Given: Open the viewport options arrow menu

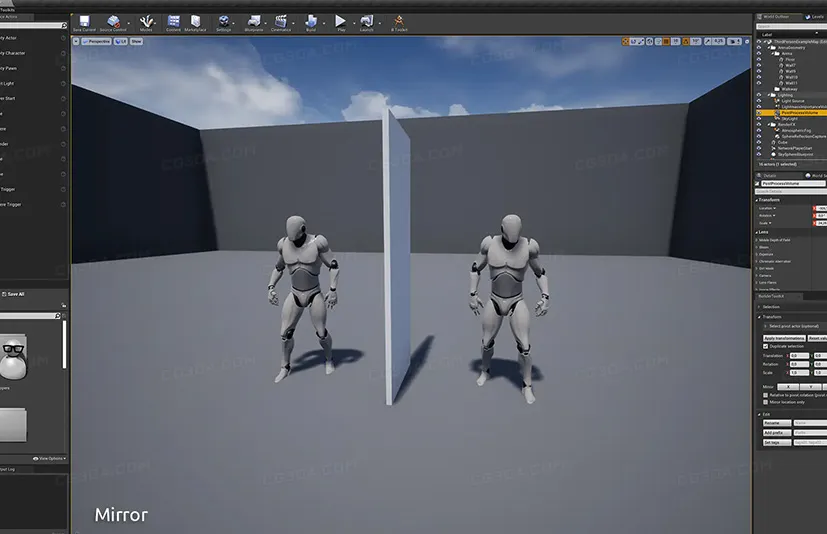Looking at the screenshot, I should tap(76, 41).
